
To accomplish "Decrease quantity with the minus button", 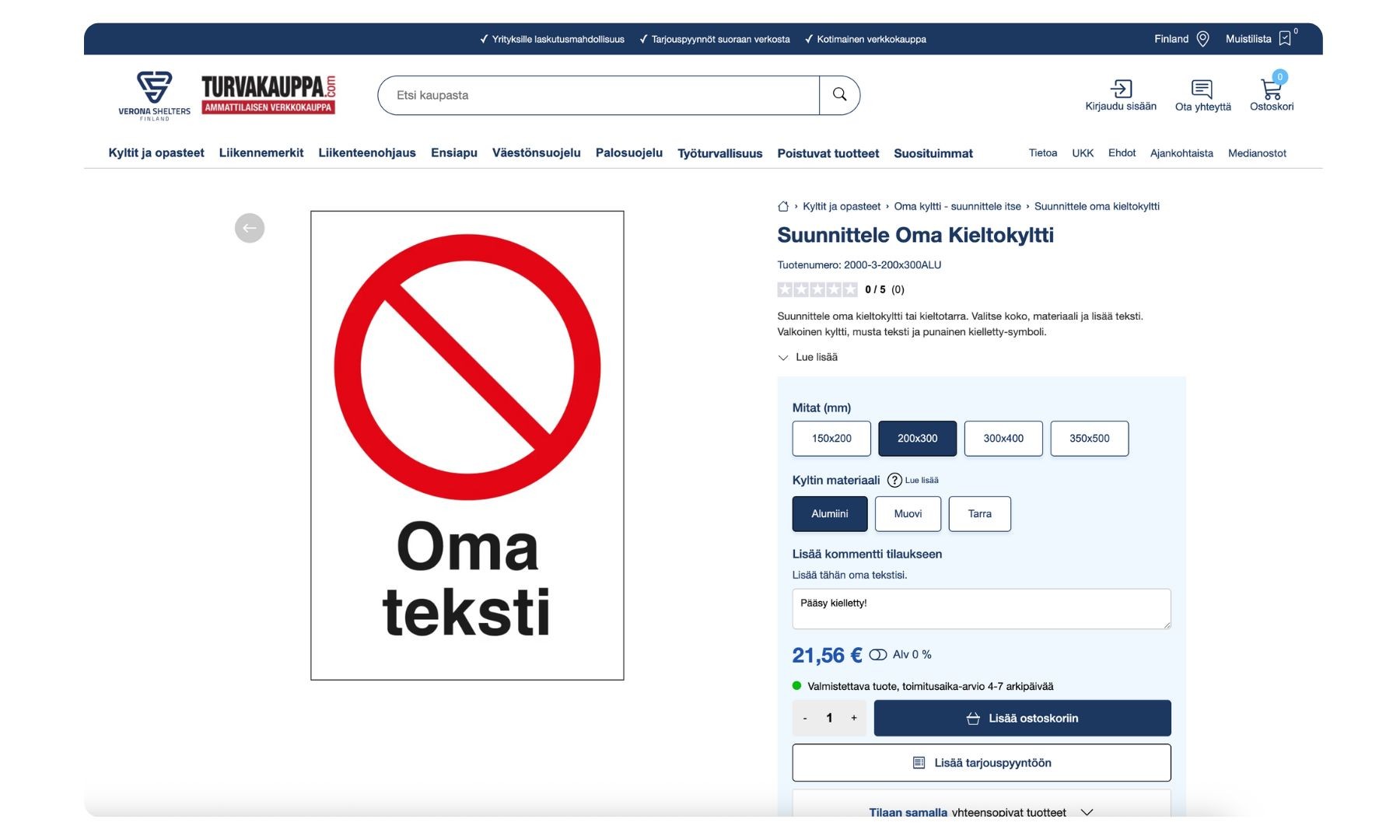I will point(805,718).
